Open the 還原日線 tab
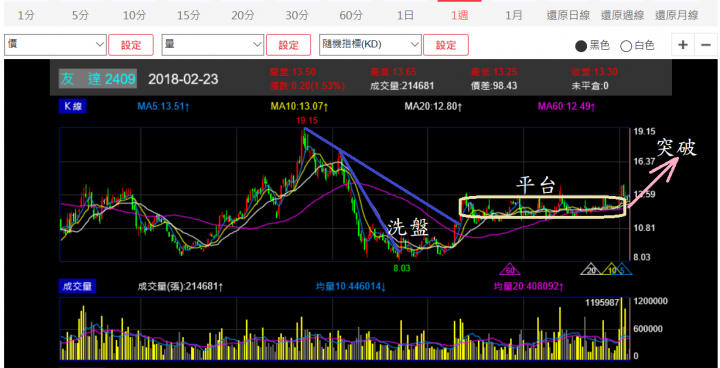This screenshot has width=720, height=368. [x=568, y=15]
